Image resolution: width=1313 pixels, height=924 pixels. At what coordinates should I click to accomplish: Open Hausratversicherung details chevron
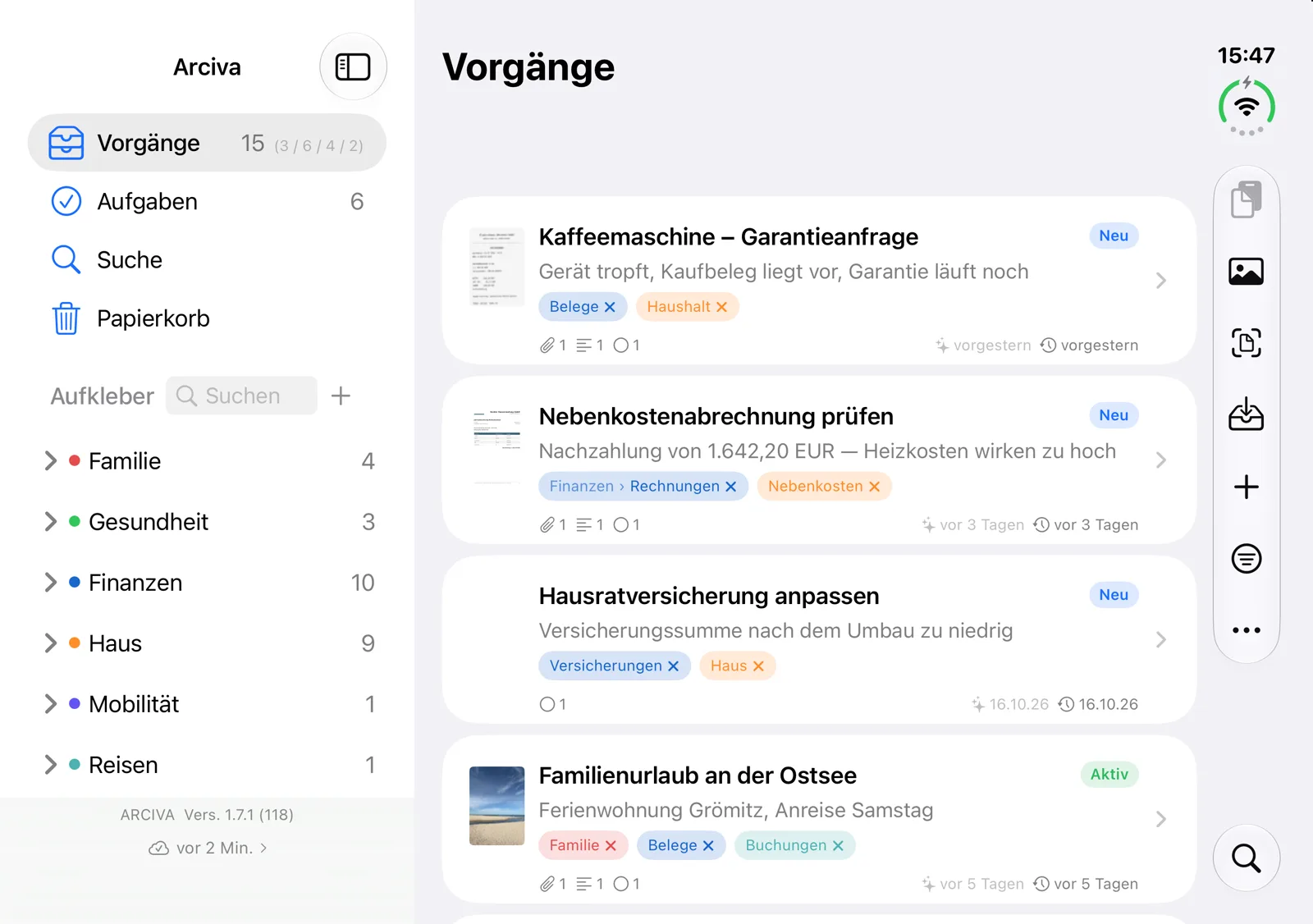(x=1161, y=640)
